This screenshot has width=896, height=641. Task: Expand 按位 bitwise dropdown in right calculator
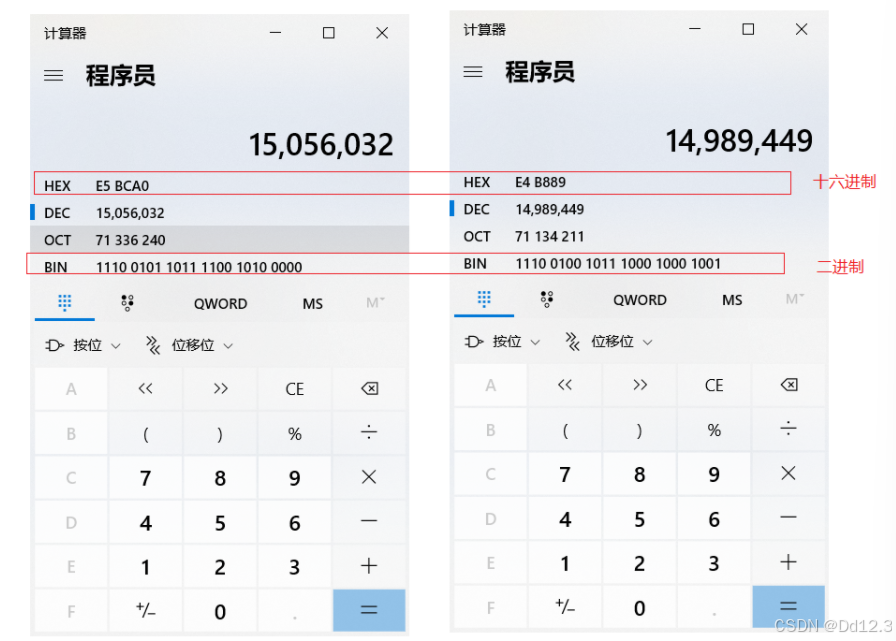point(503,342)
